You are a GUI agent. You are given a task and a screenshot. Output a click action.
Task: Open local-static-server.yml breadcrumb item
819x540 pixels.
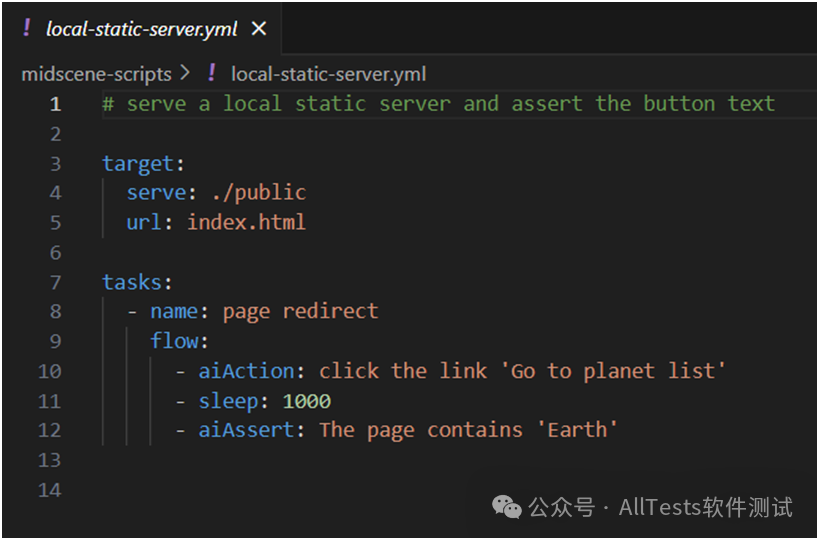click(x=329, y=74)
